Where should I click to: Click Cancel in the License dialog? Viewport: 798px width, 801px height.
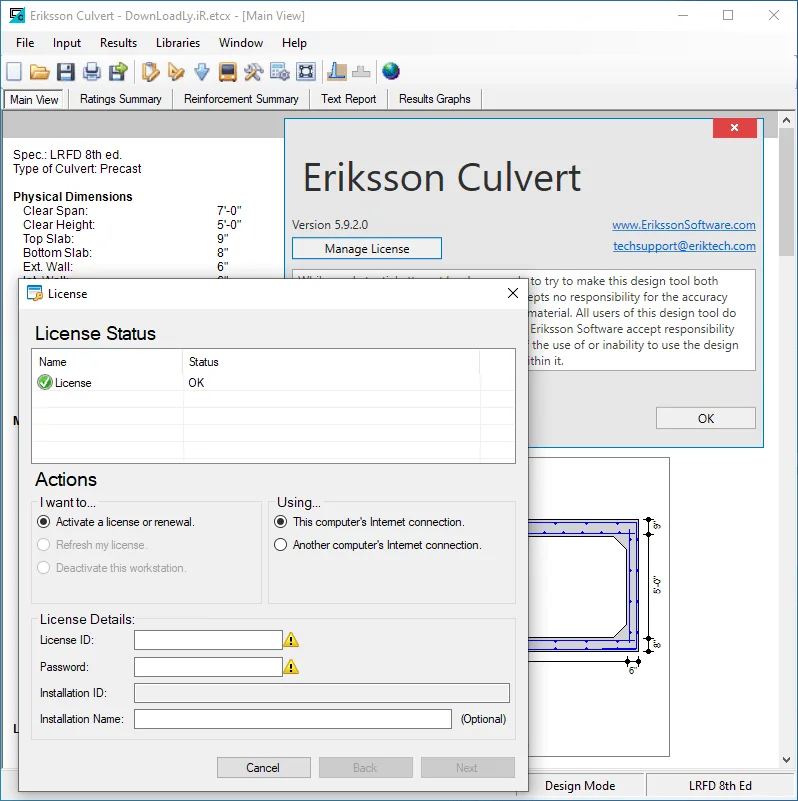click(264, 767)
